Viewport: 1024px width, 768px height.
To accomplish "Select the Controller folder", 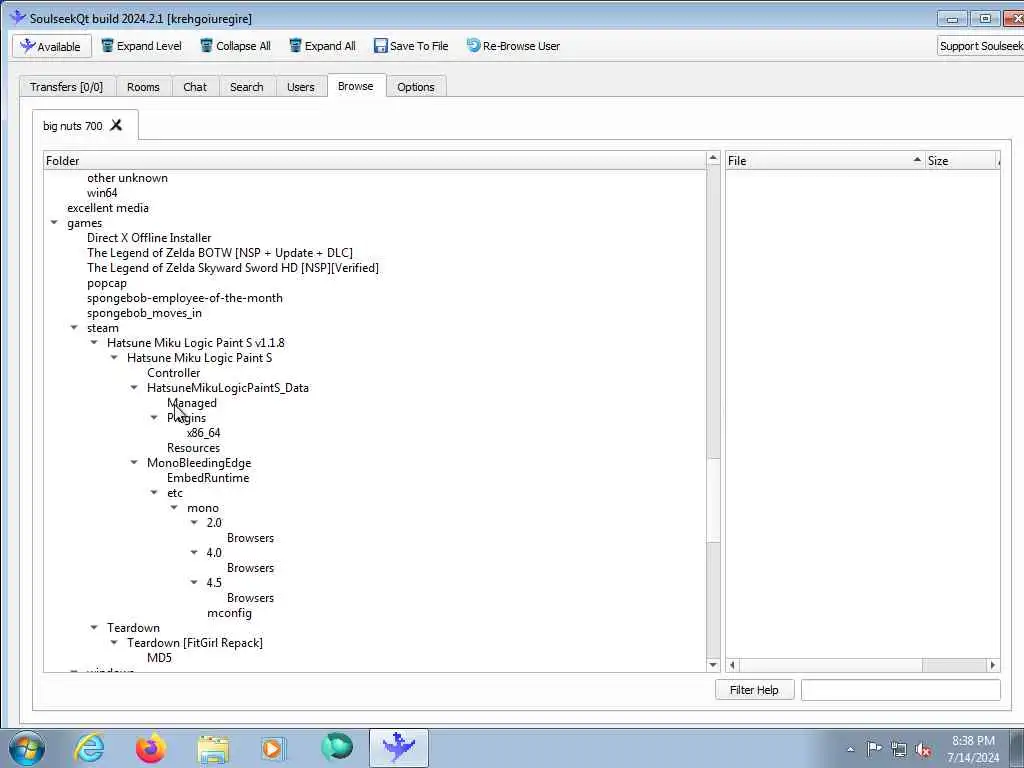I will 174,373.
